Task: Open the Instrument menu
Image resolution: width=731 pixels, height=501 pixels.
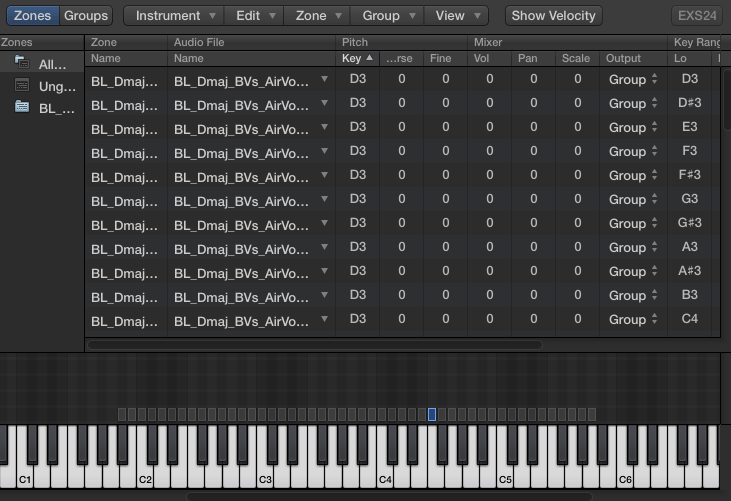Action: pyautogui.click(x=174, y=15)
